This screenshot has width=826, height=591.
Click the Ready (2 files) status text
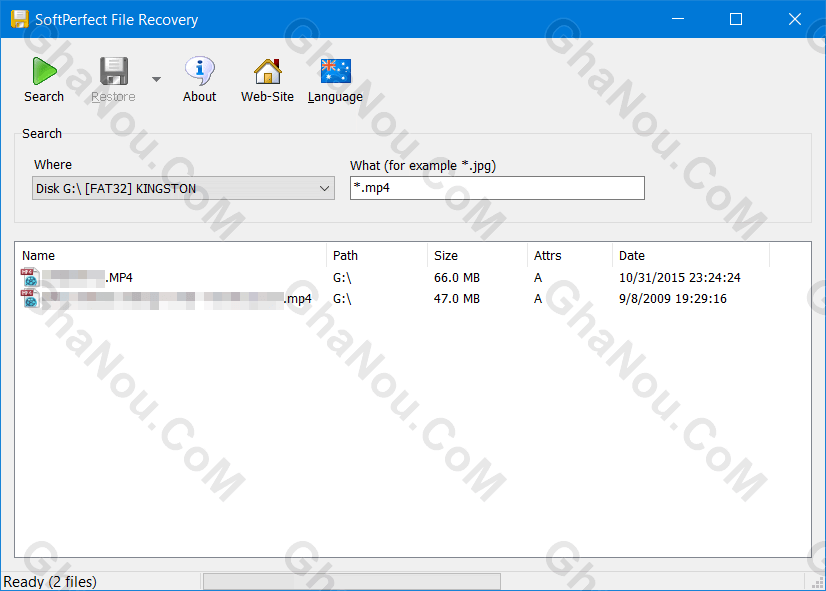[x=50, y=582]
